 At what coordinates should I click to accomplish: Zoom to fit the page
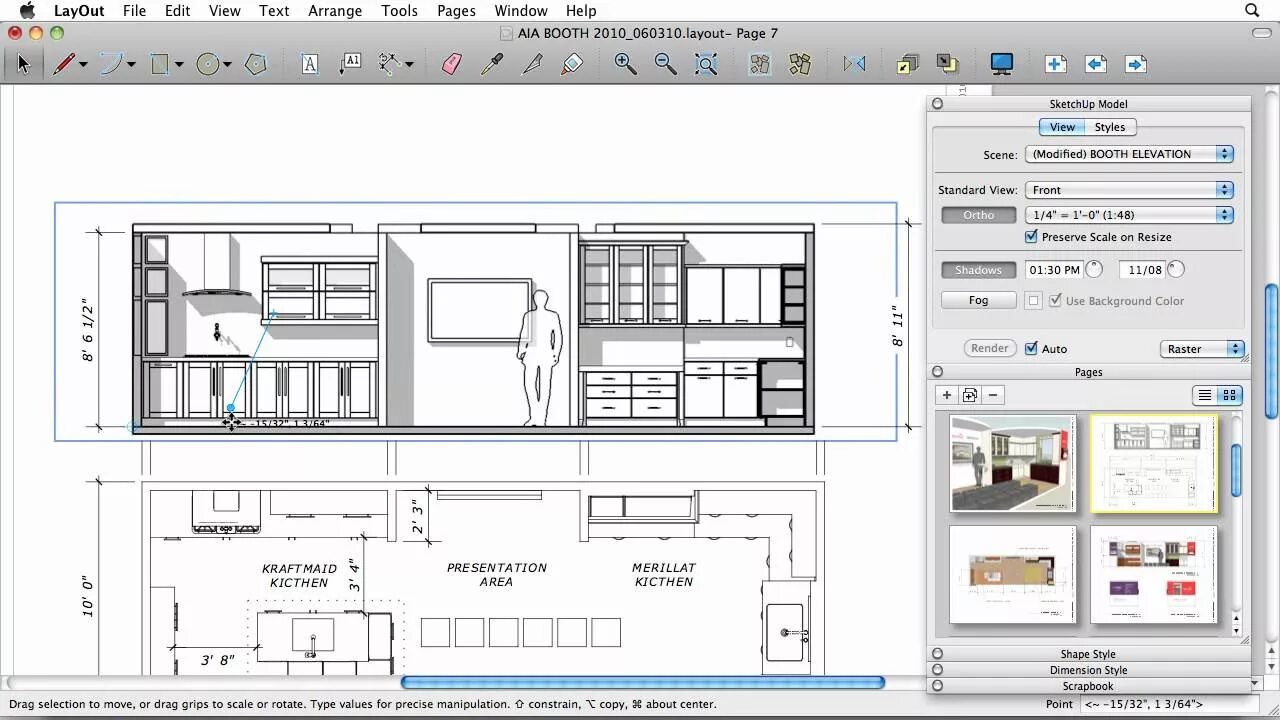pyautogui.click(x=706, y=64)
